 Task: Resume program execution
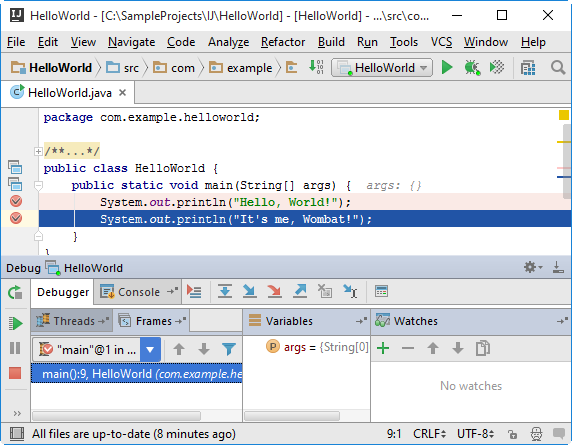pos(15,323)
